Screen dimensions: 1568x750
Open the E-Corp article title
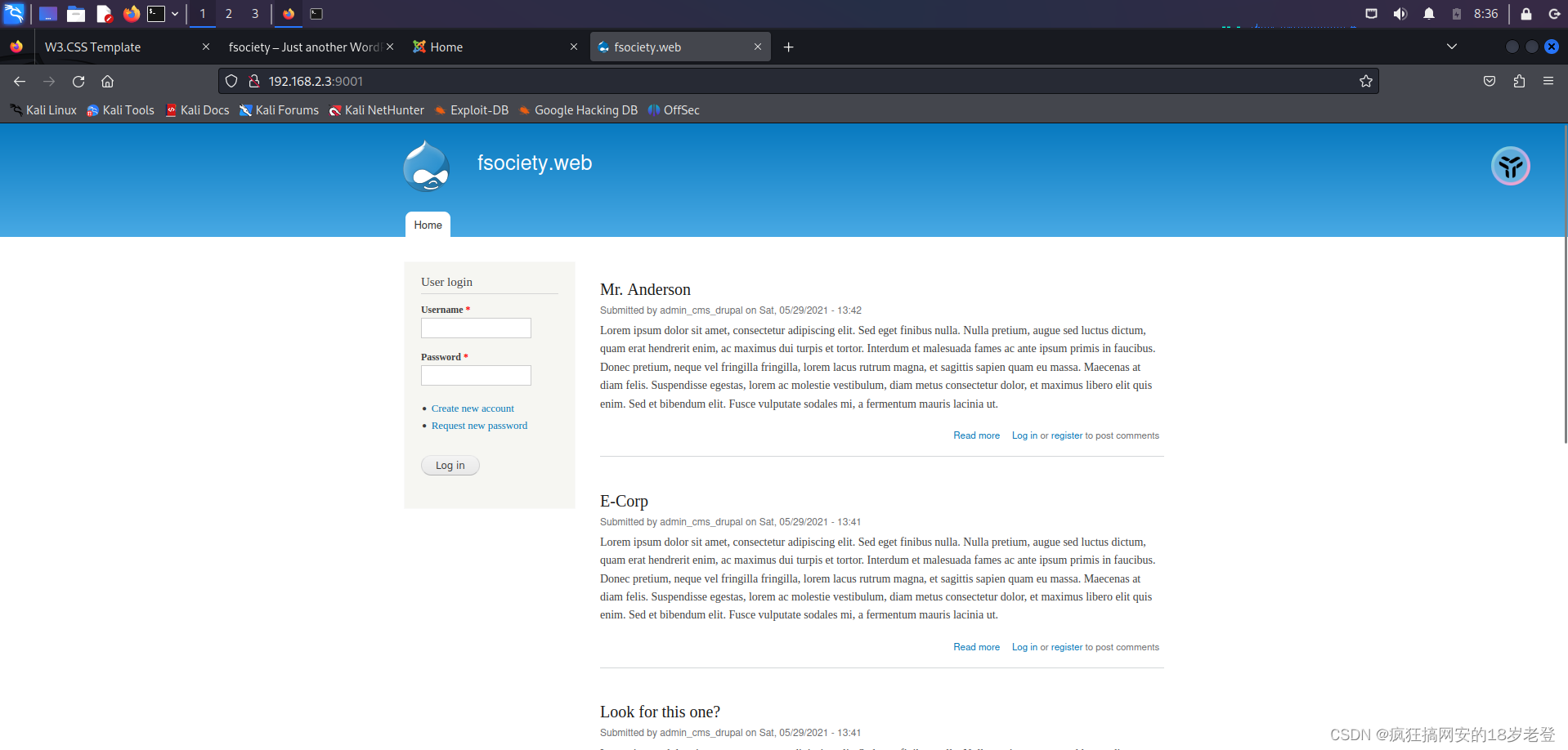pos(624,501)
